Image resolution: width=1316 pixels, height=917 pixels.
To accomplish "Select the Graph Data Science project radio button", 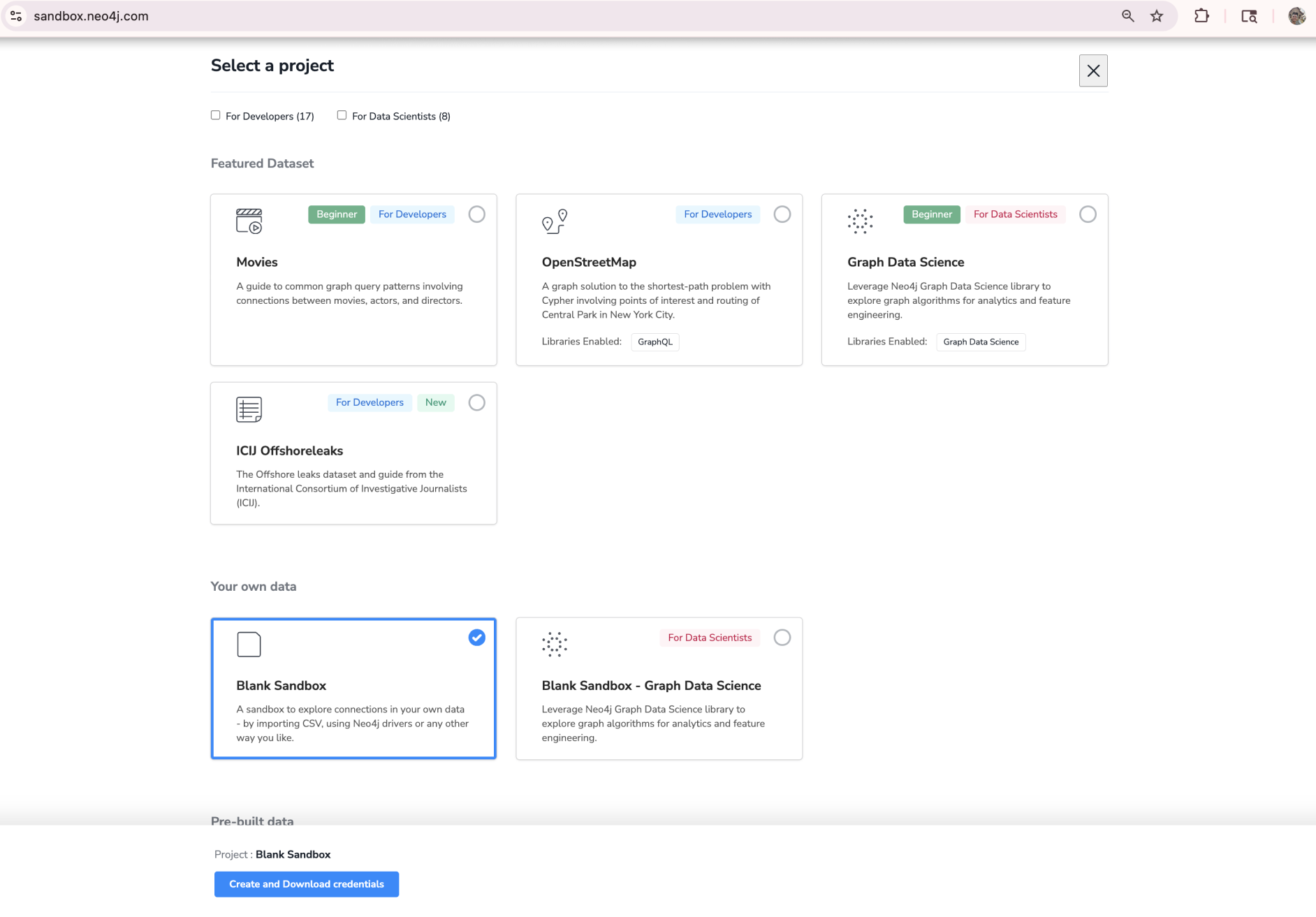I will pos(1087,214).
